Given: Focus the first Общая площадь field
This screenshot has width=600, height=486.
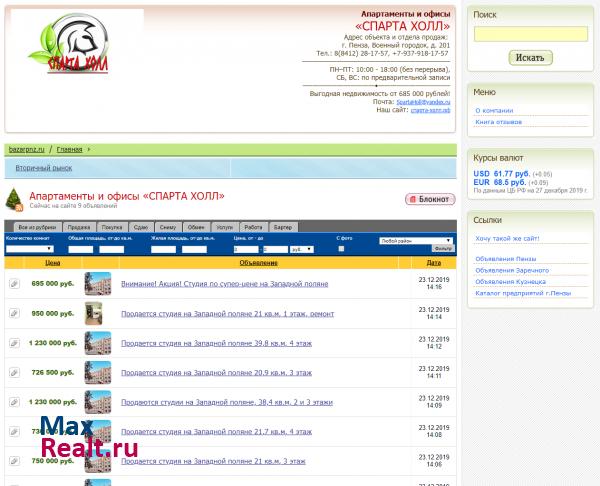Looking at the screenshot, I should [81, 250].
